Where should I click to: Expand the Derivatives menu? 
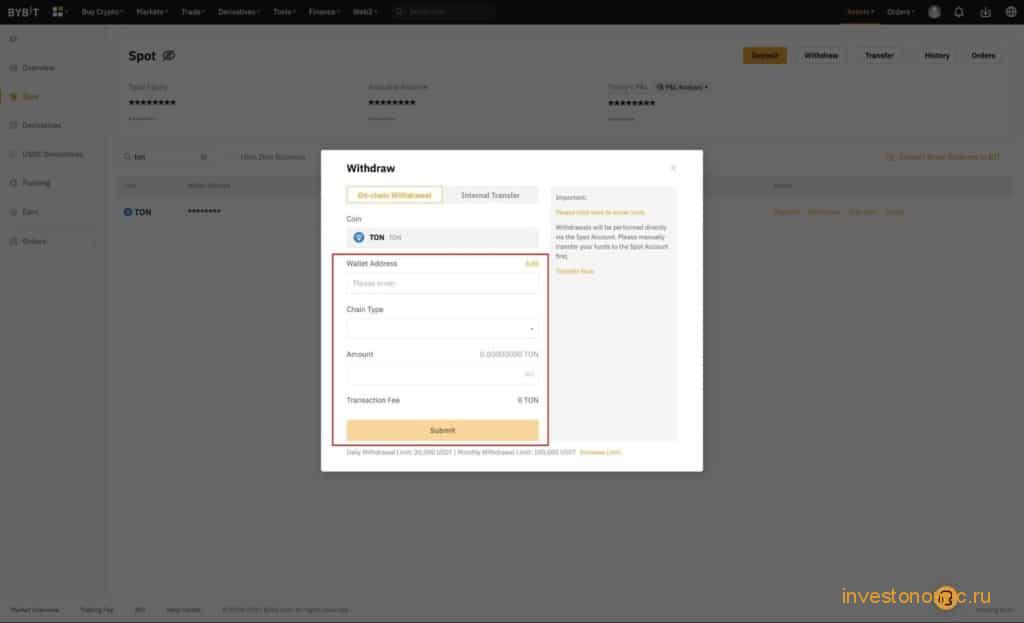tap(238, 12)
